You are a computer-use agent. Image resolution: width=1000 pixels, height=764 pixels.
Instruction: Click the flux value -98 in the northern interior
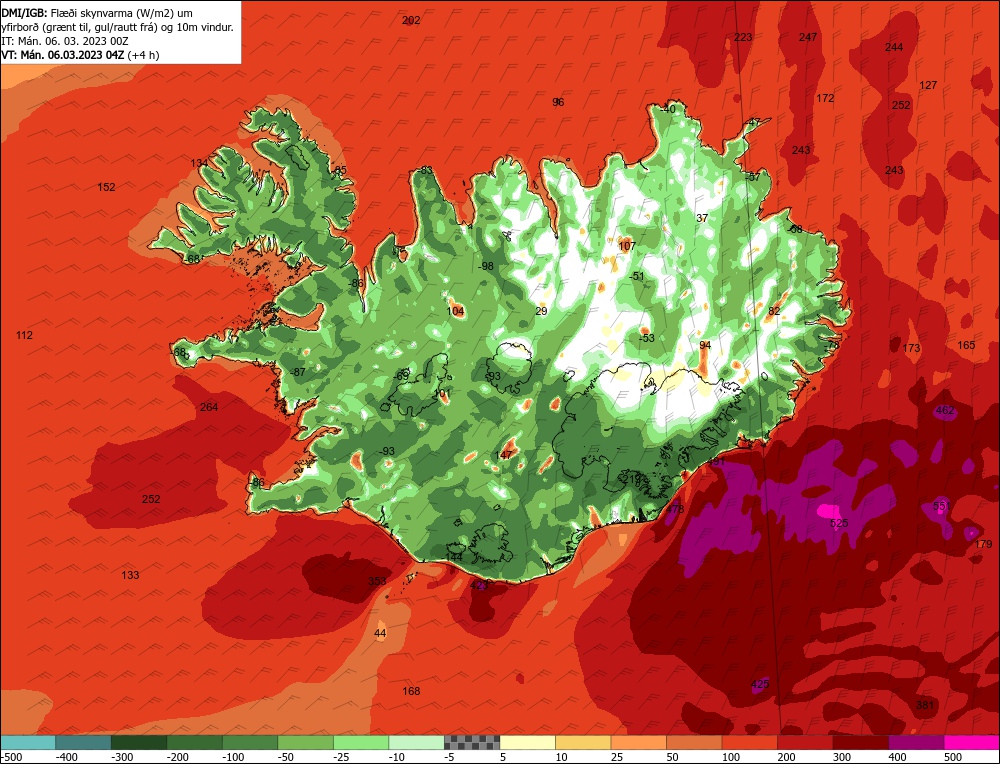(486, 266)
